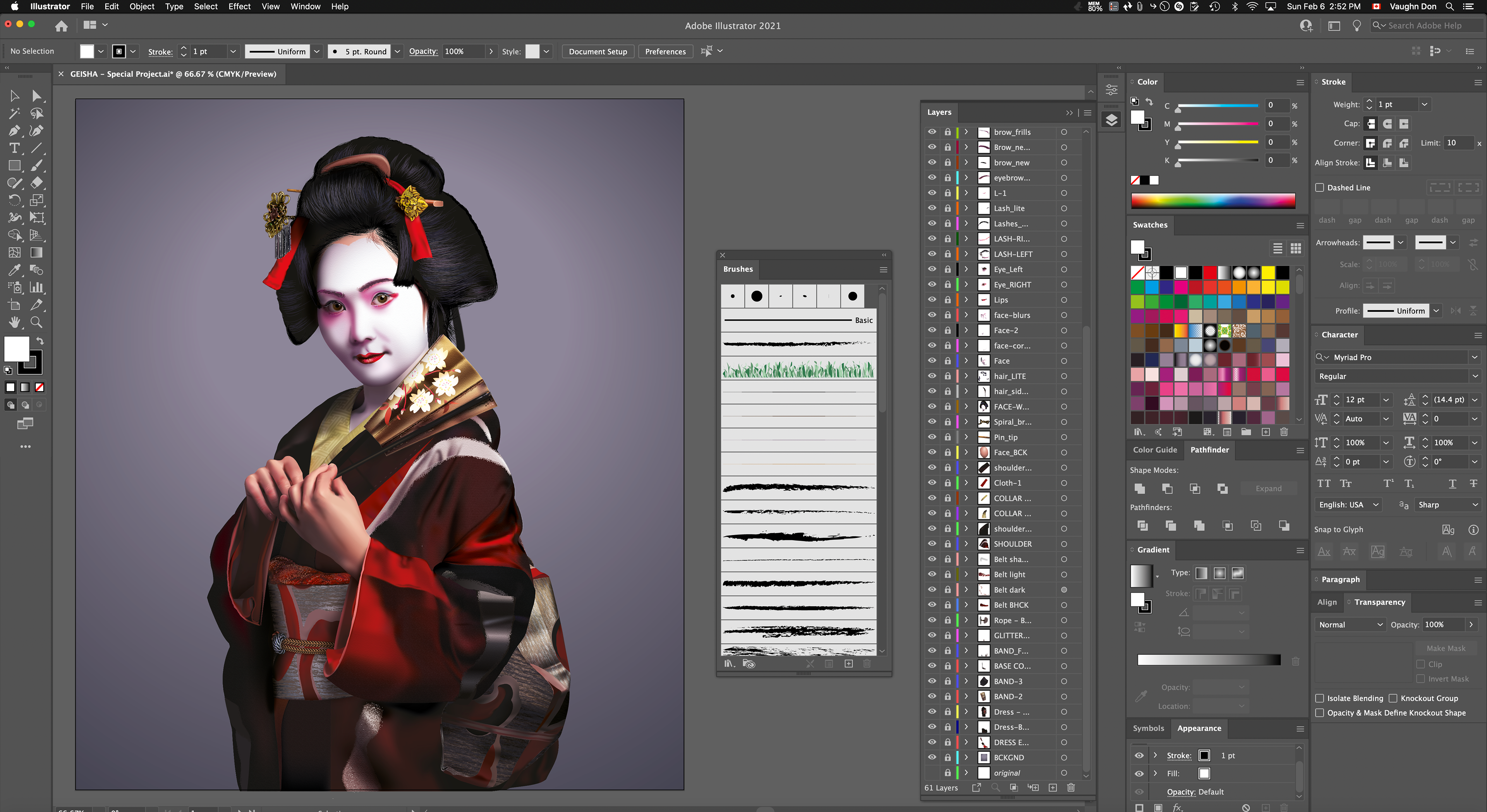Click the Basic brush in Brushes panel

tap(798, 320)
